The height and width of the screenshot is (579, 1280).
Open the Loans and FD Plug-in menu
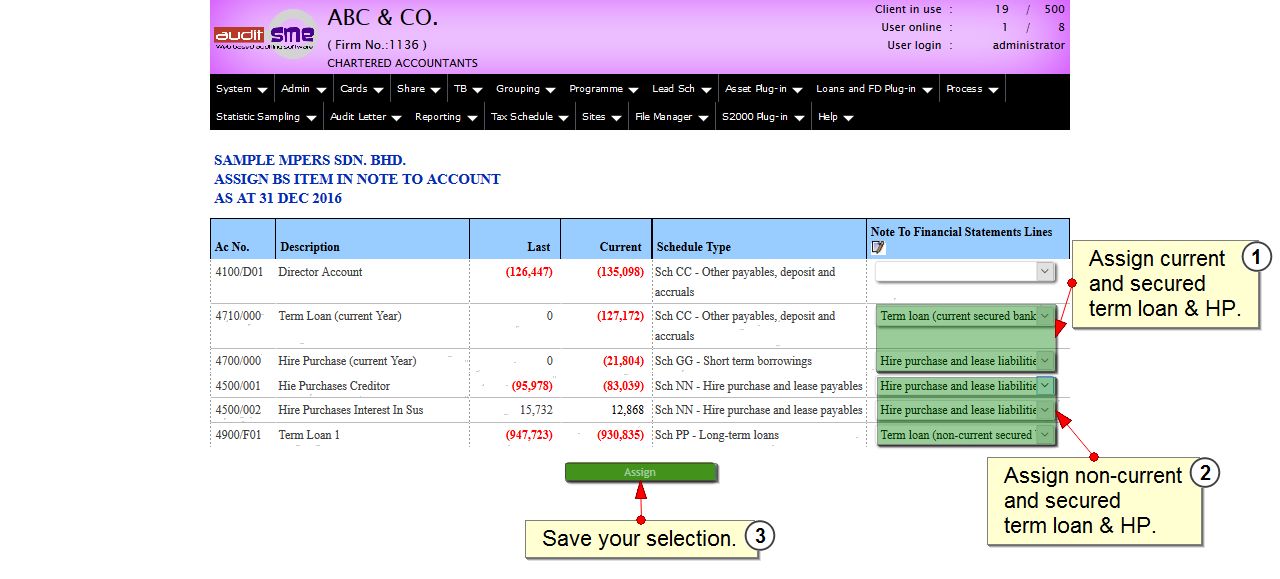(873, 89)
